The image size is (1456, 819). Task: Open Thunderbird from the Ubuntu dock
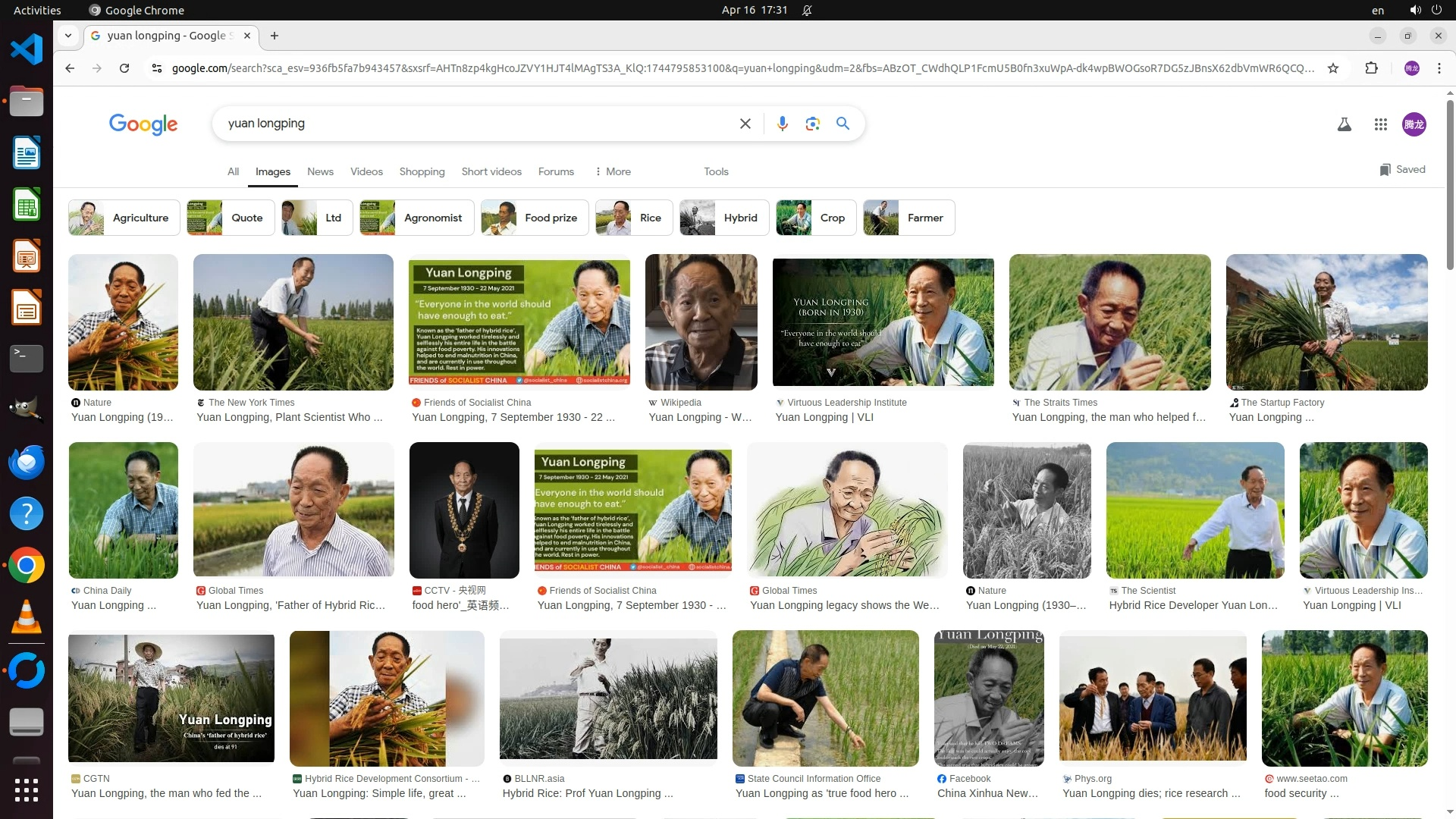27,462
